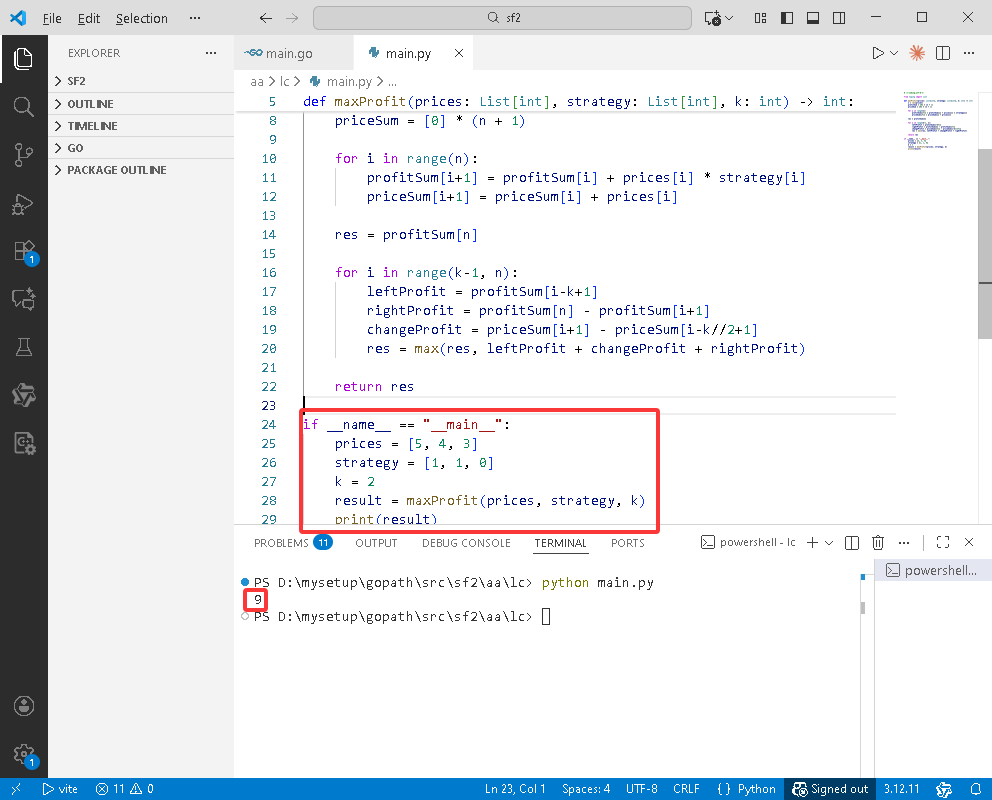Open the overflow menu ellipsis in menu bar

pyautogui.click(x=195, y=18)
